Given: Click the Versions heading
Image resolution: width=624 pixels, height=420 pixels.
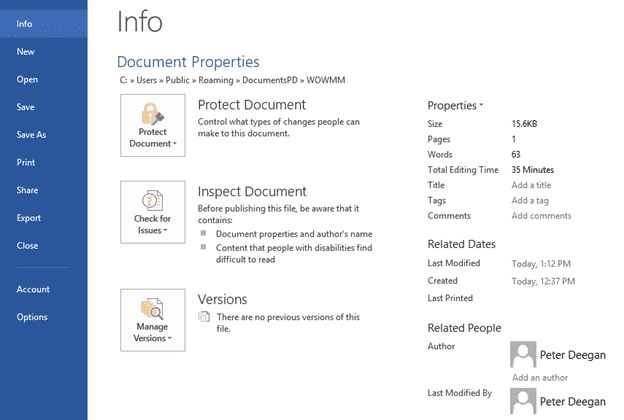Looking at the screenshot, I should pyautogui.click(x=222, y=299).
